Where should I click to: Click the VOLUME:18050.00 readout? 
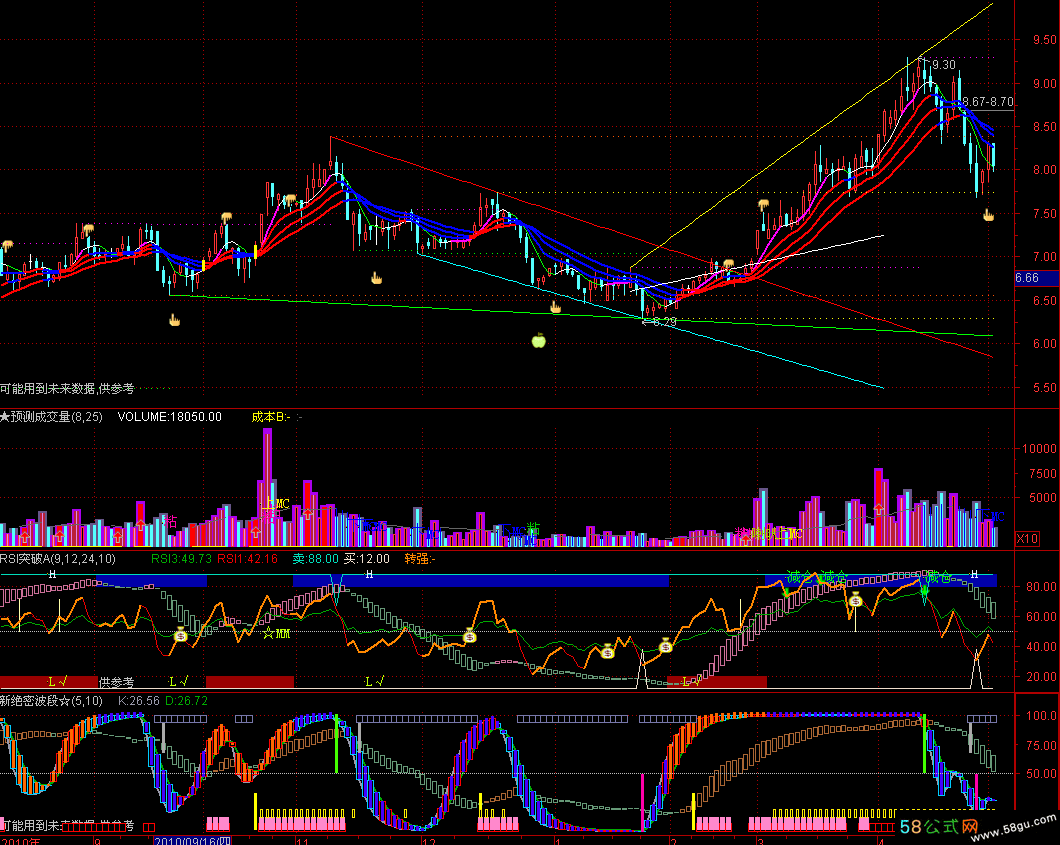coord(169,416)
